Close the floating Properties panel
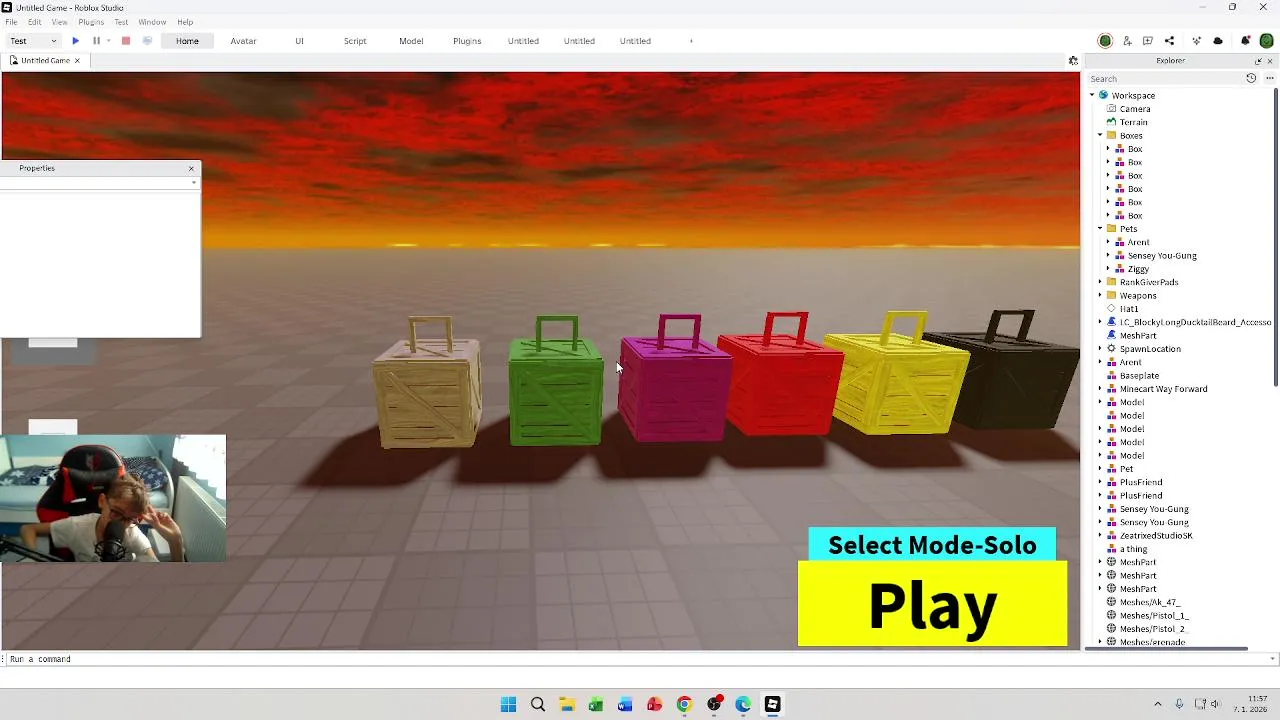The image size is (1280, 720). click(191, 168)
